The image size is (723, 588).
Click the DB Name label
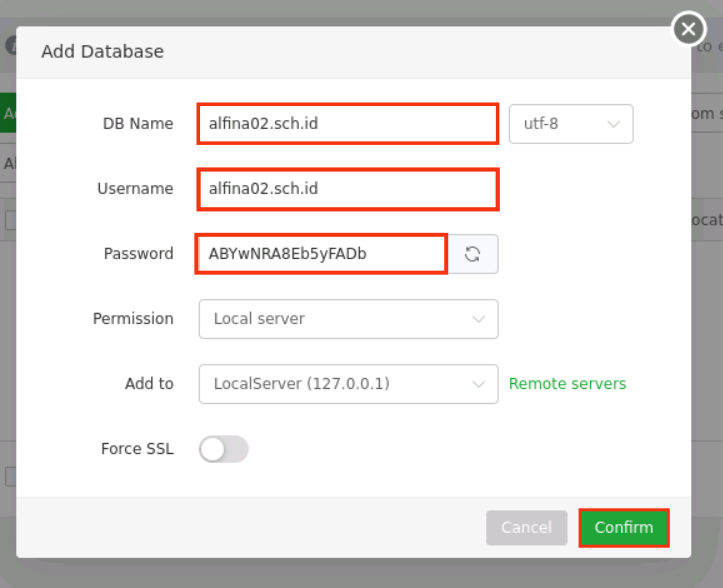click(138, 124)
